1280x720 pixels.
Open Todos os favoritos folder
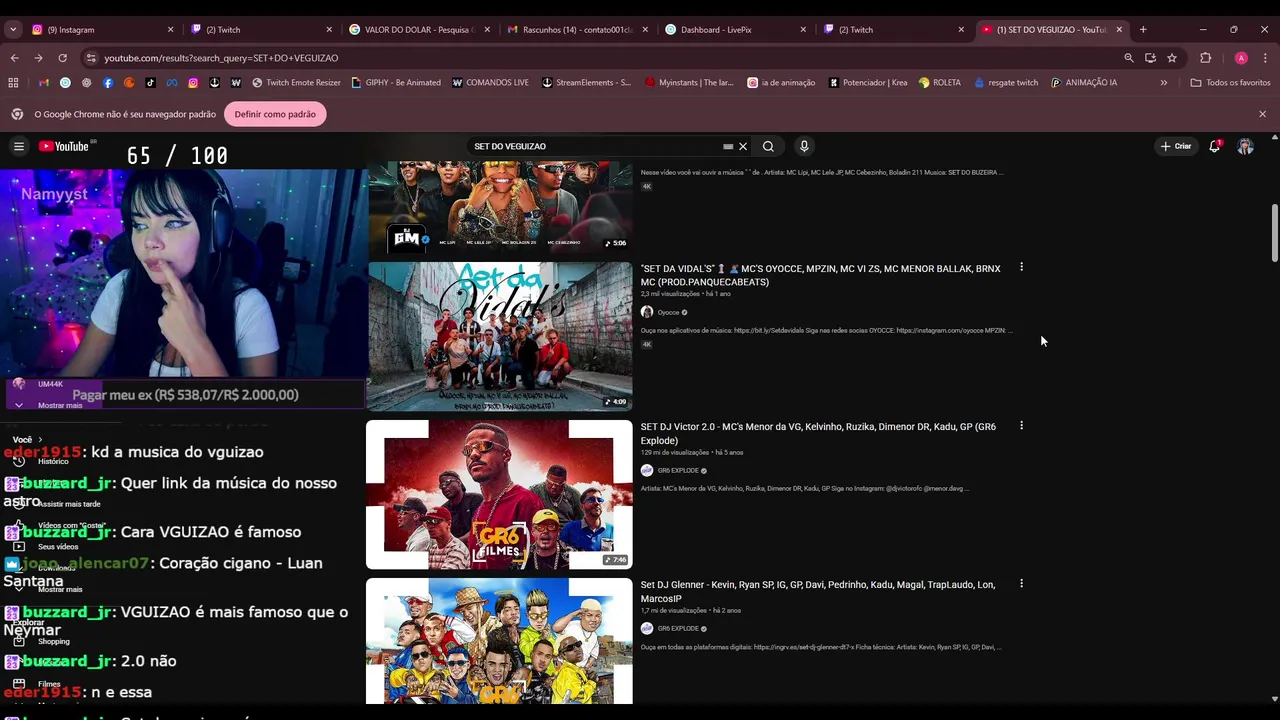[x=1230, y=83]
